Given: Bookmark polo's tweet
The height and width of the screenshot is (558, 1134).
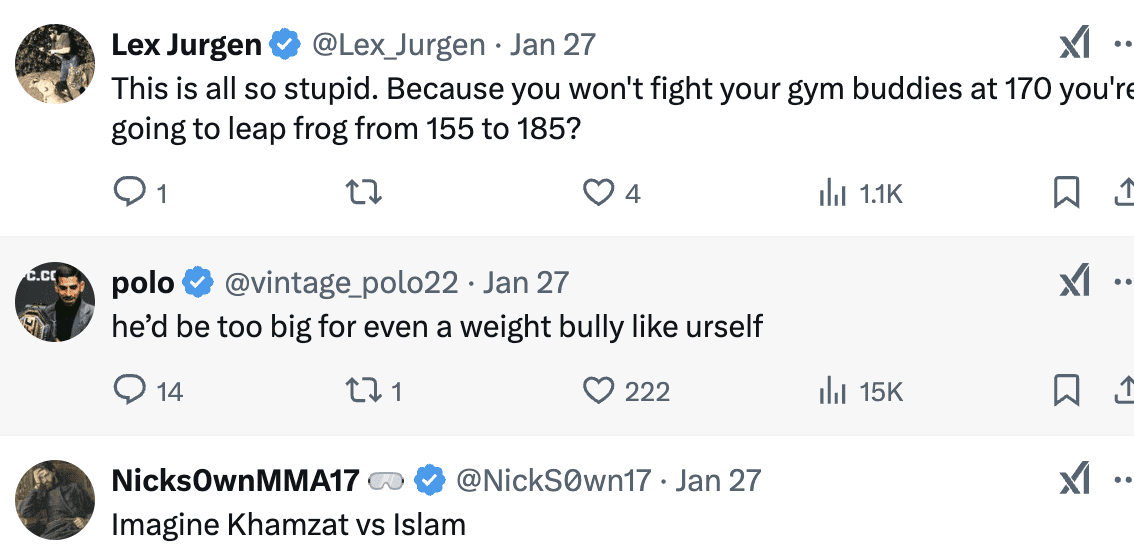Looking at the screenshot, I should (x=1067, y=390).
